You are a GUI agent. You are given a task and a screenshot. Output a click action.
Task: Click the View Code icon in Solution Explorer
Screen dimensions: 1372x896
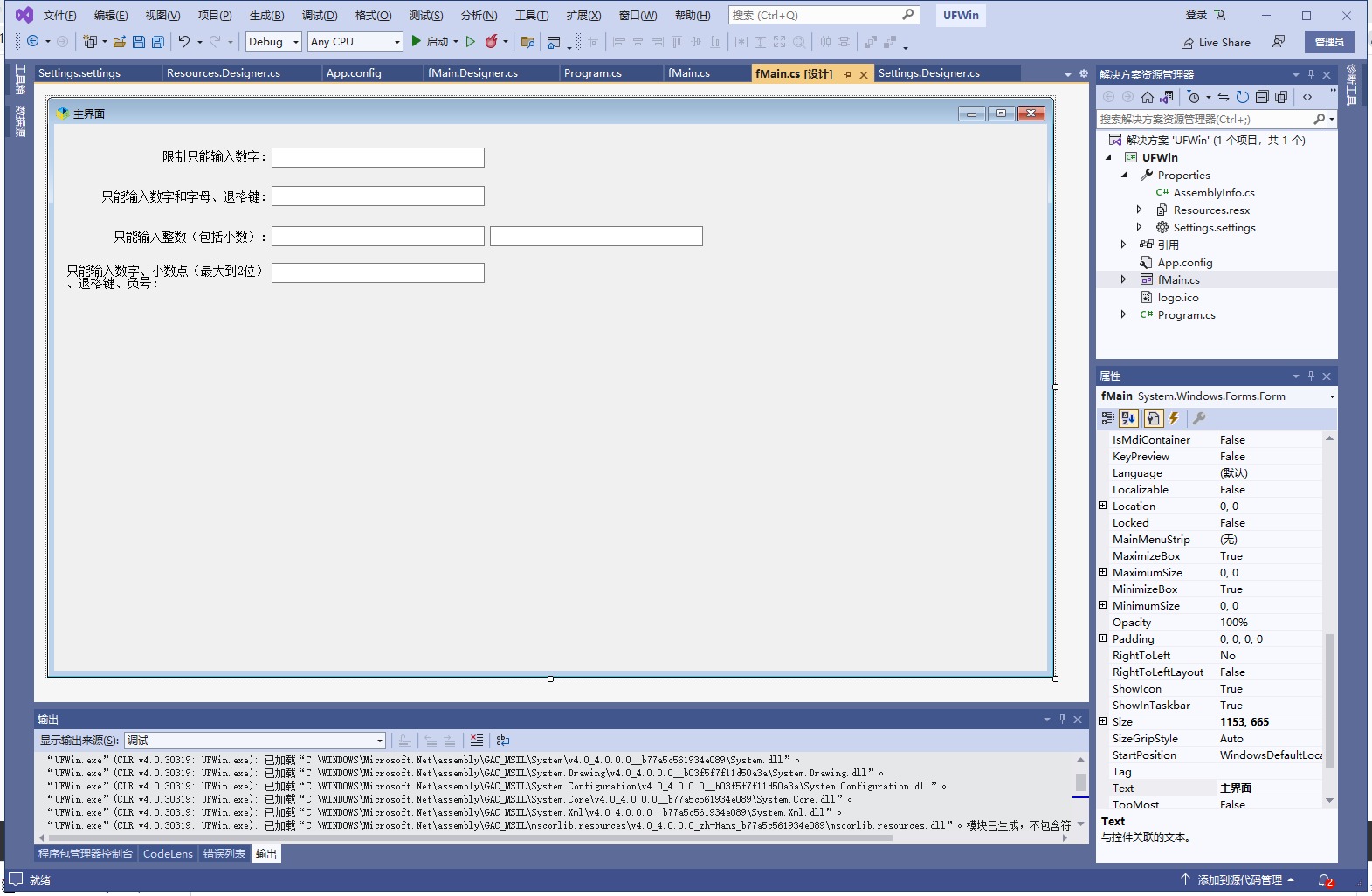1307,97
